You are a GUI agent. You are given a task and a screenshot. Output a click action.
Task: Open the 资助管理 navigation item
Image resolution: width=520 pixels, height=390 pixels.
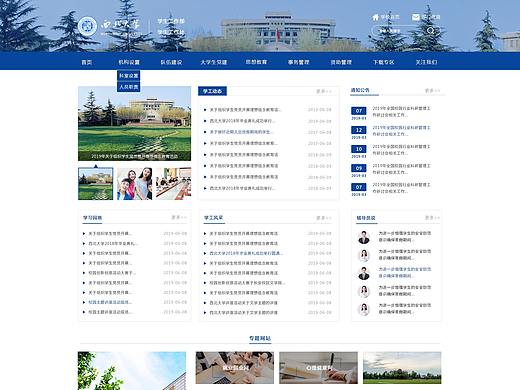341,62
